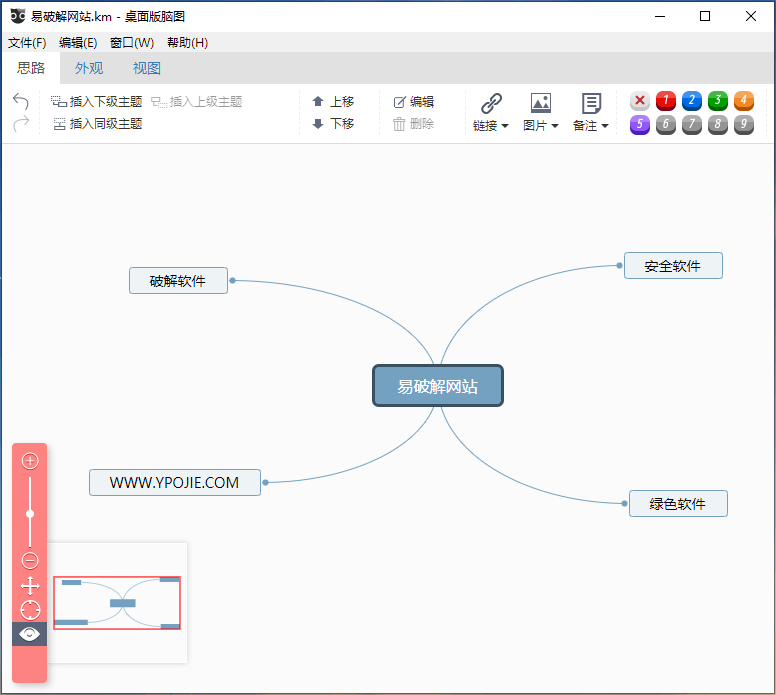The image size is (776, 695).
Task: Click the undo arrow icon
Action: 21,101
